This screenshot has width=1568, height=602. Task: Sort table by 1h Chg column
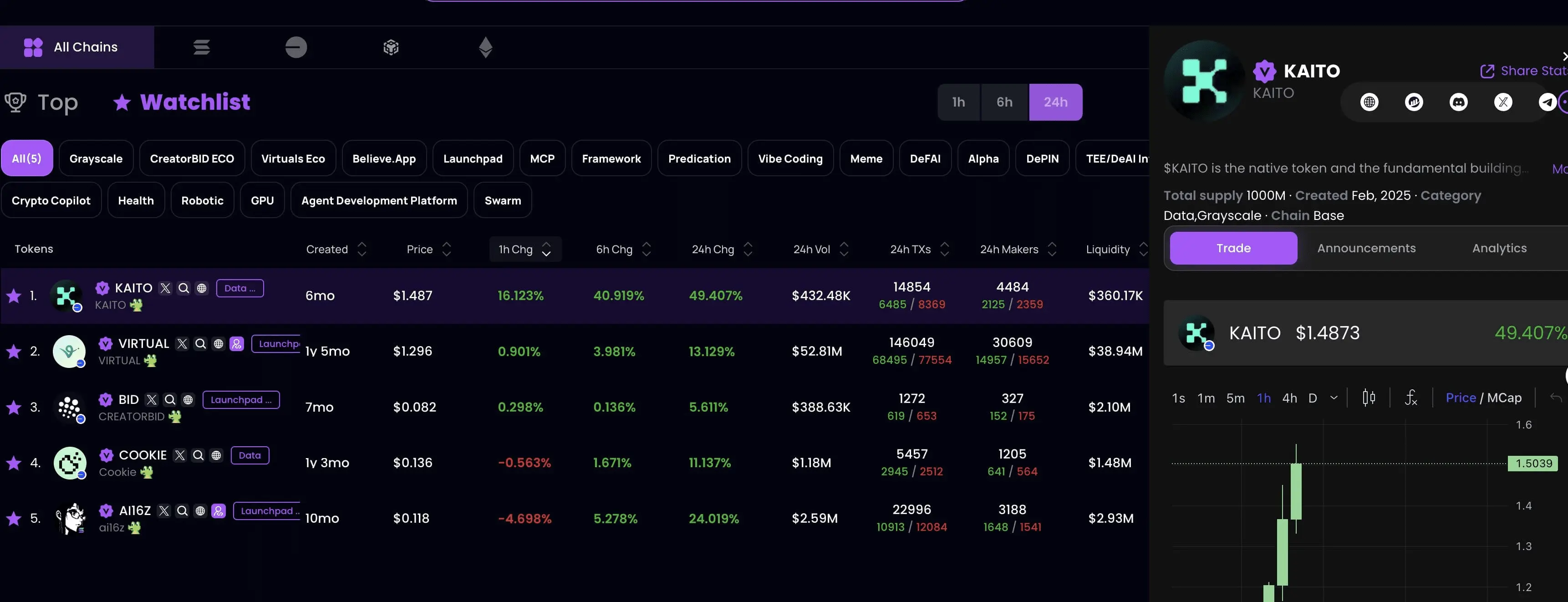pyautogui.click(x=525, y=249)
